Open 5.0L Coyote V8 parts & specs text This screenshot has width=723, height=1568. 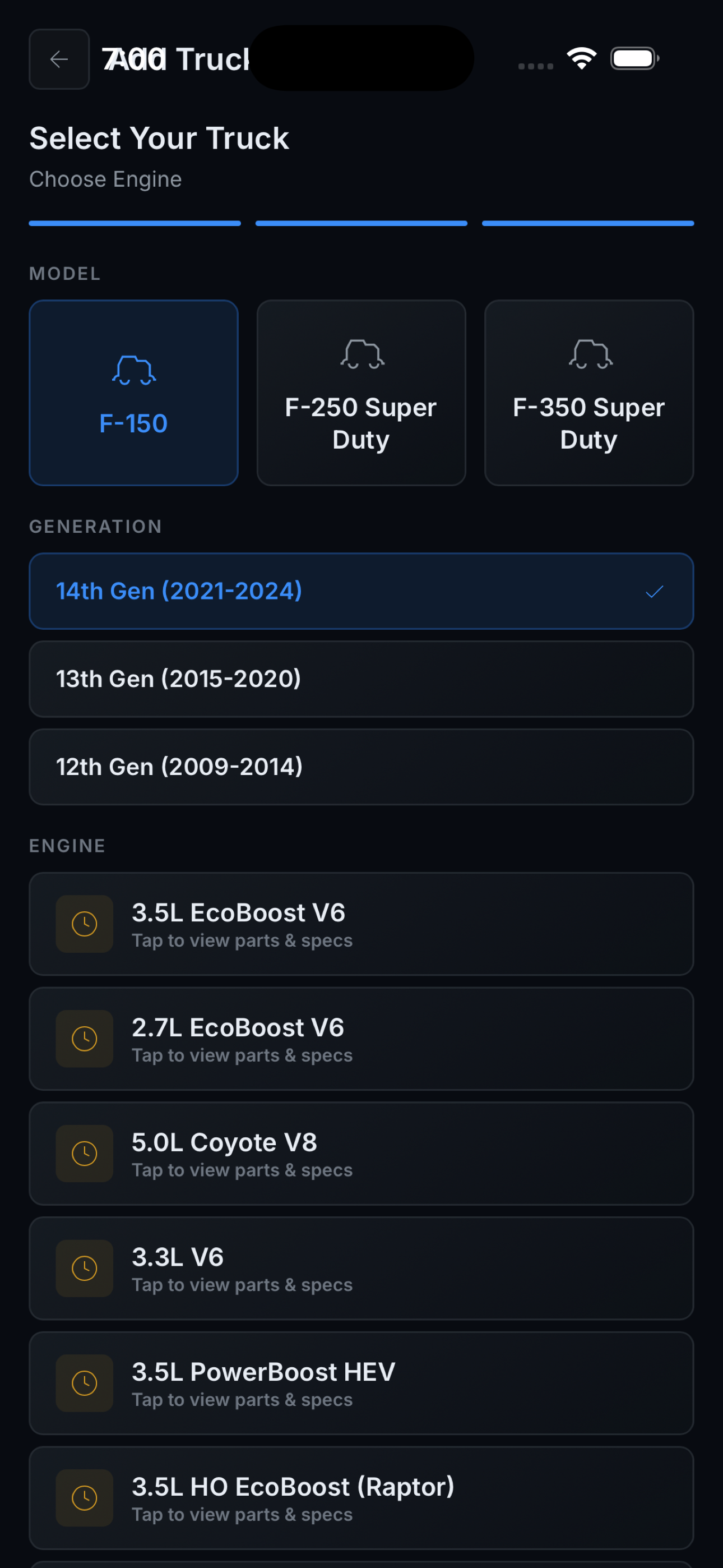tap(242, 1170)
